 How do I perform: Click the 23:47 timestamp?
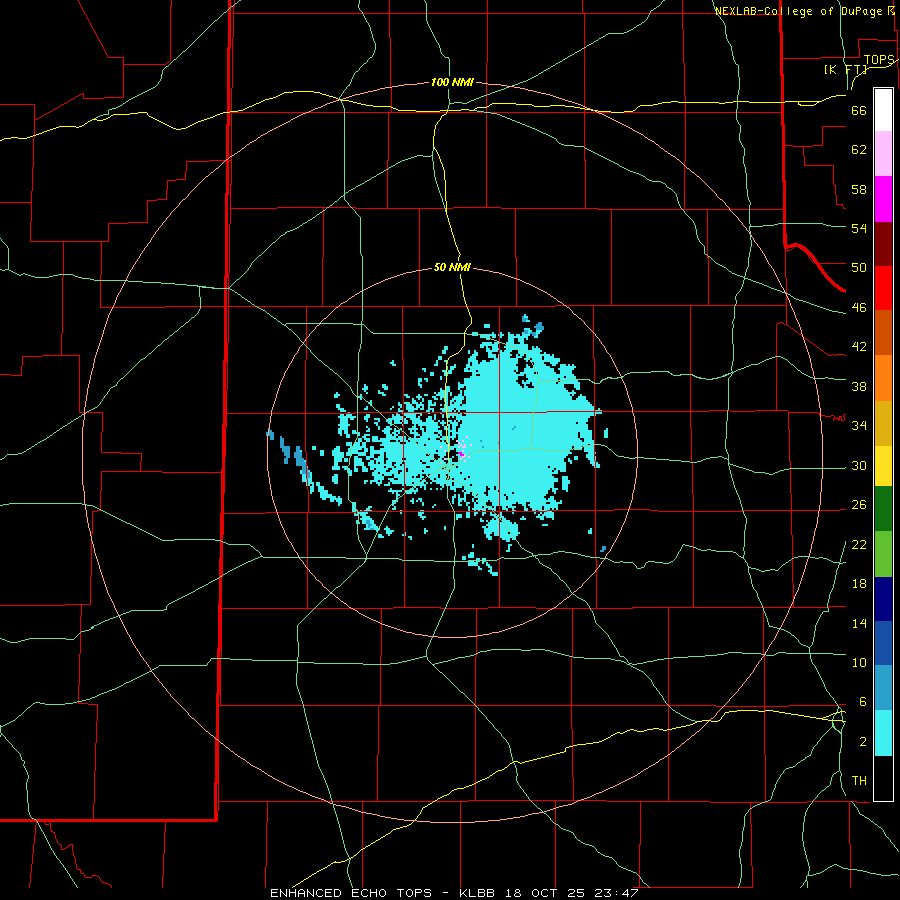[x=615, y=893]
